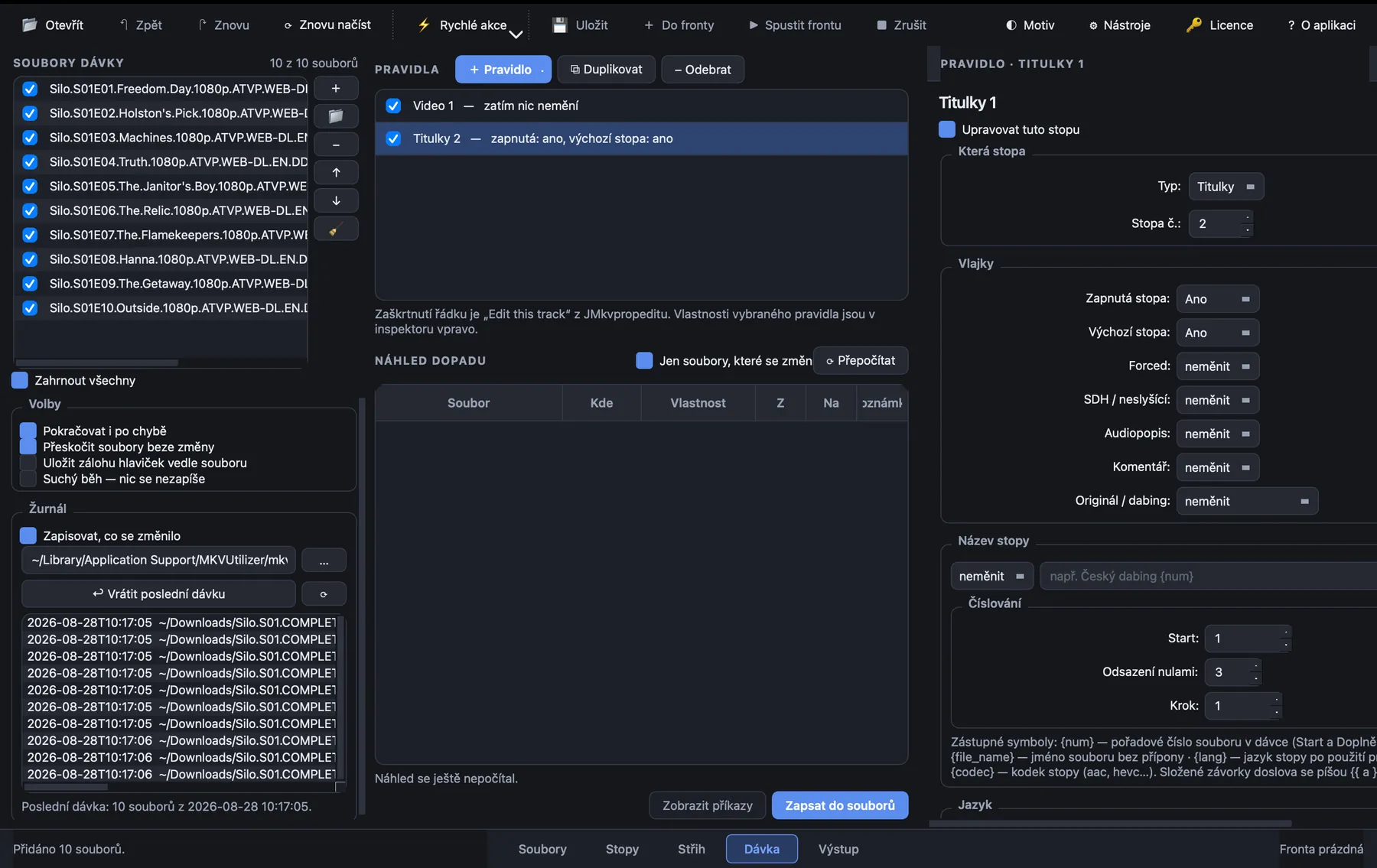Click the Uložit save icon button
This screenshot has width=1377, height=868.
pos(580,24)
